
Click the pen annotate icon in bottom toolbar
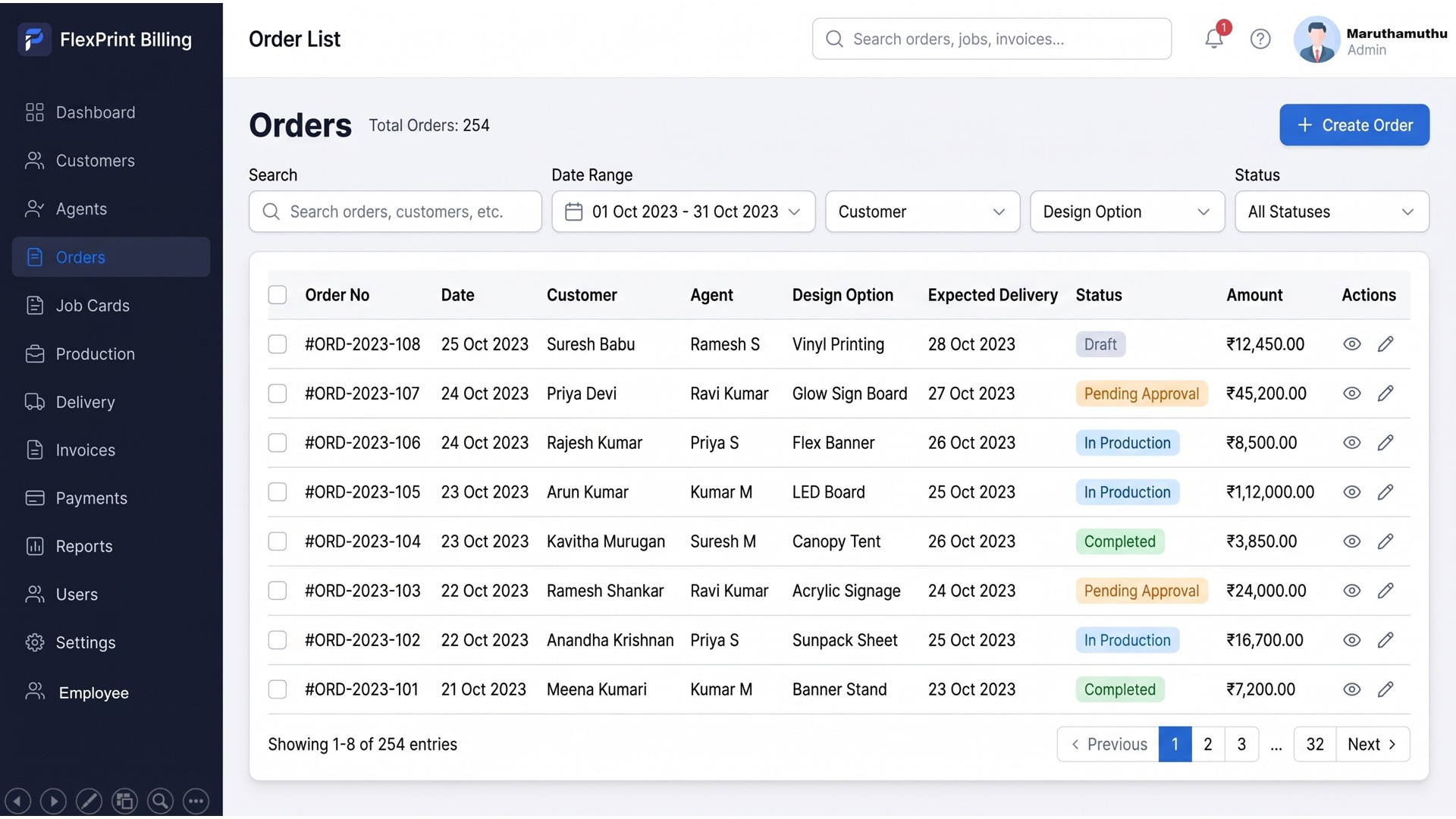coord(89,801)
